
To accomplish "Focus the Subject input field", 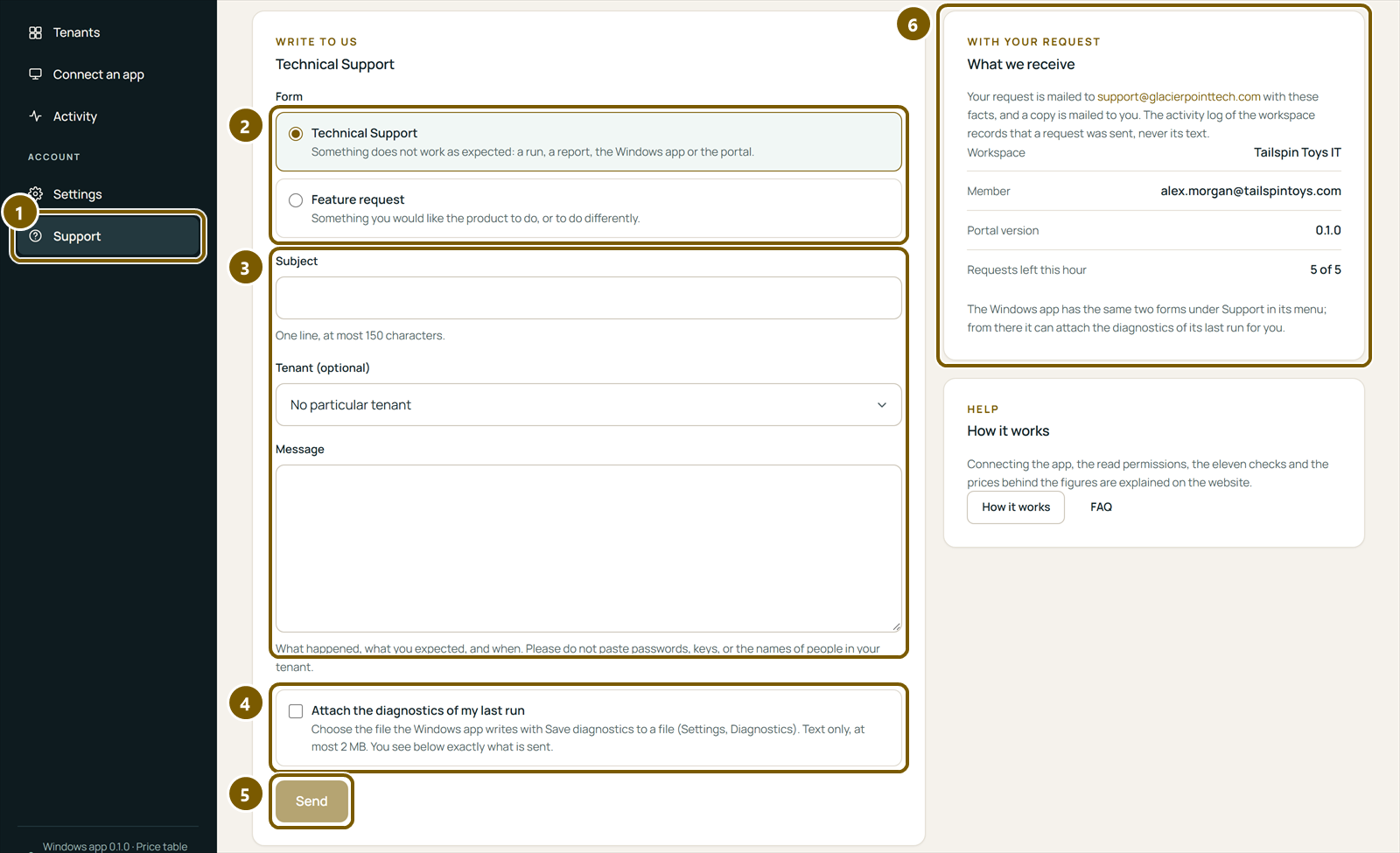I will (588, 298).
